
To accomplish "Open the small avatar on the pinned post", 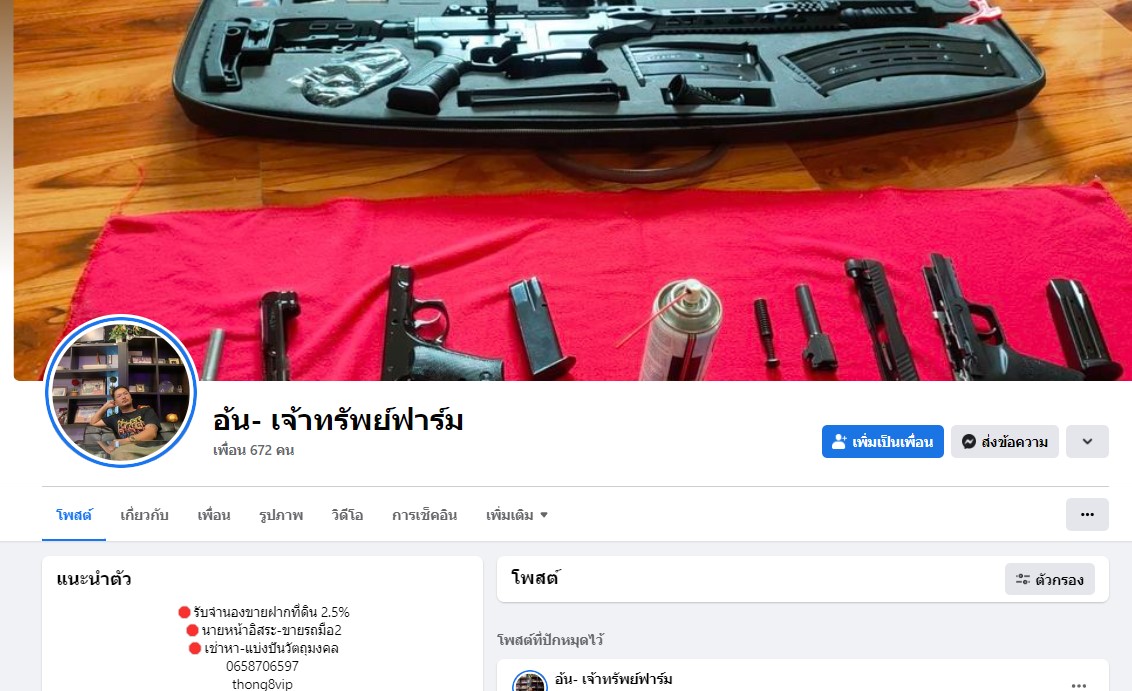I will pos(529,682).
